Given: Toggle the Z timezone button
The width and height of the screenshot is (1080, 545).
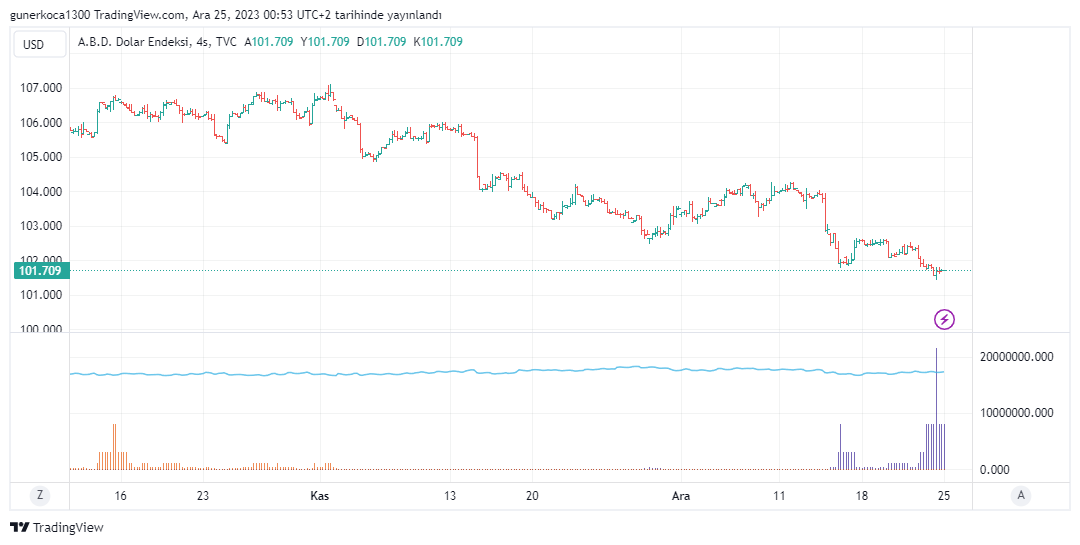Looking at the screenshot, I should tap(40, 495).
